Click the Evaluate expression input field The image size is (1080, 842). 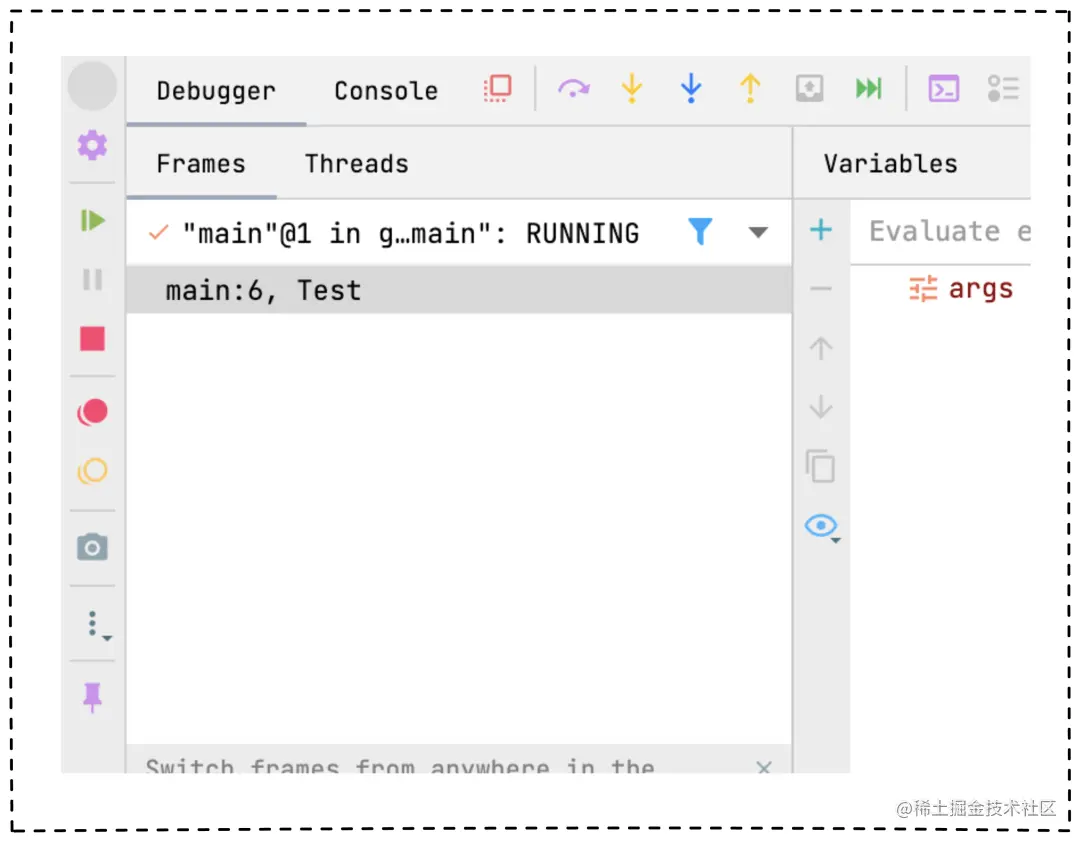(x=940, y=232)
